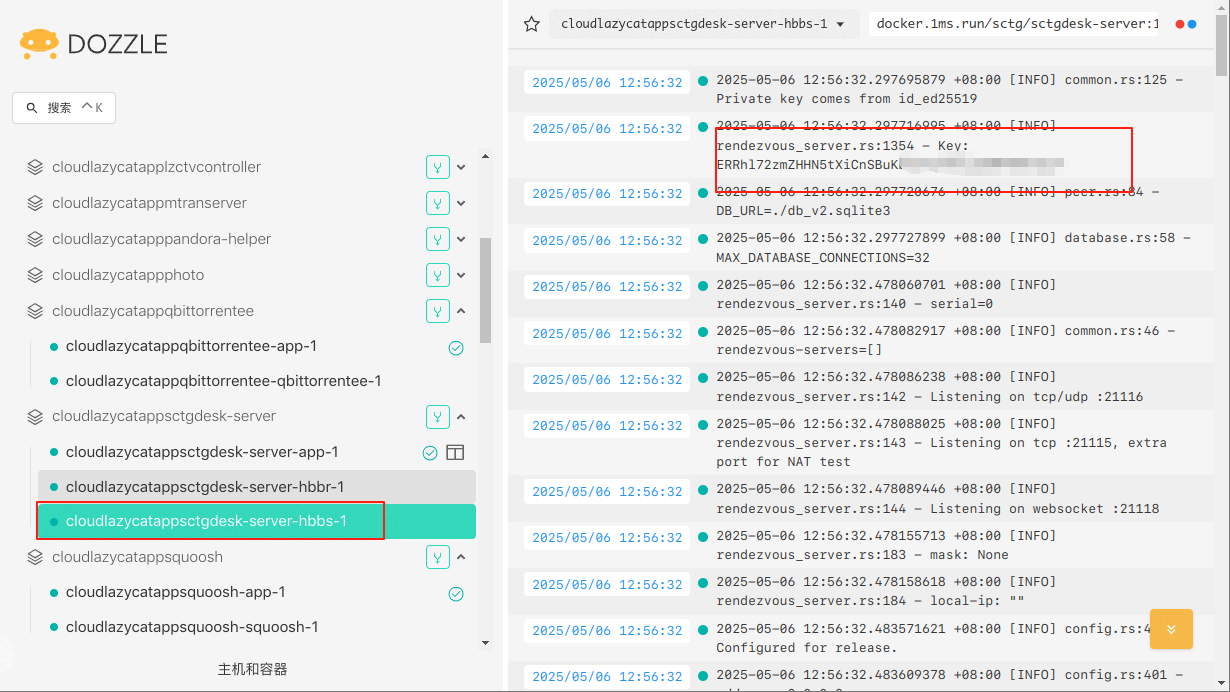Click the 'port for NAT test' log text
The height and width of the screenshot is (692, 1230).
[784, 462]
